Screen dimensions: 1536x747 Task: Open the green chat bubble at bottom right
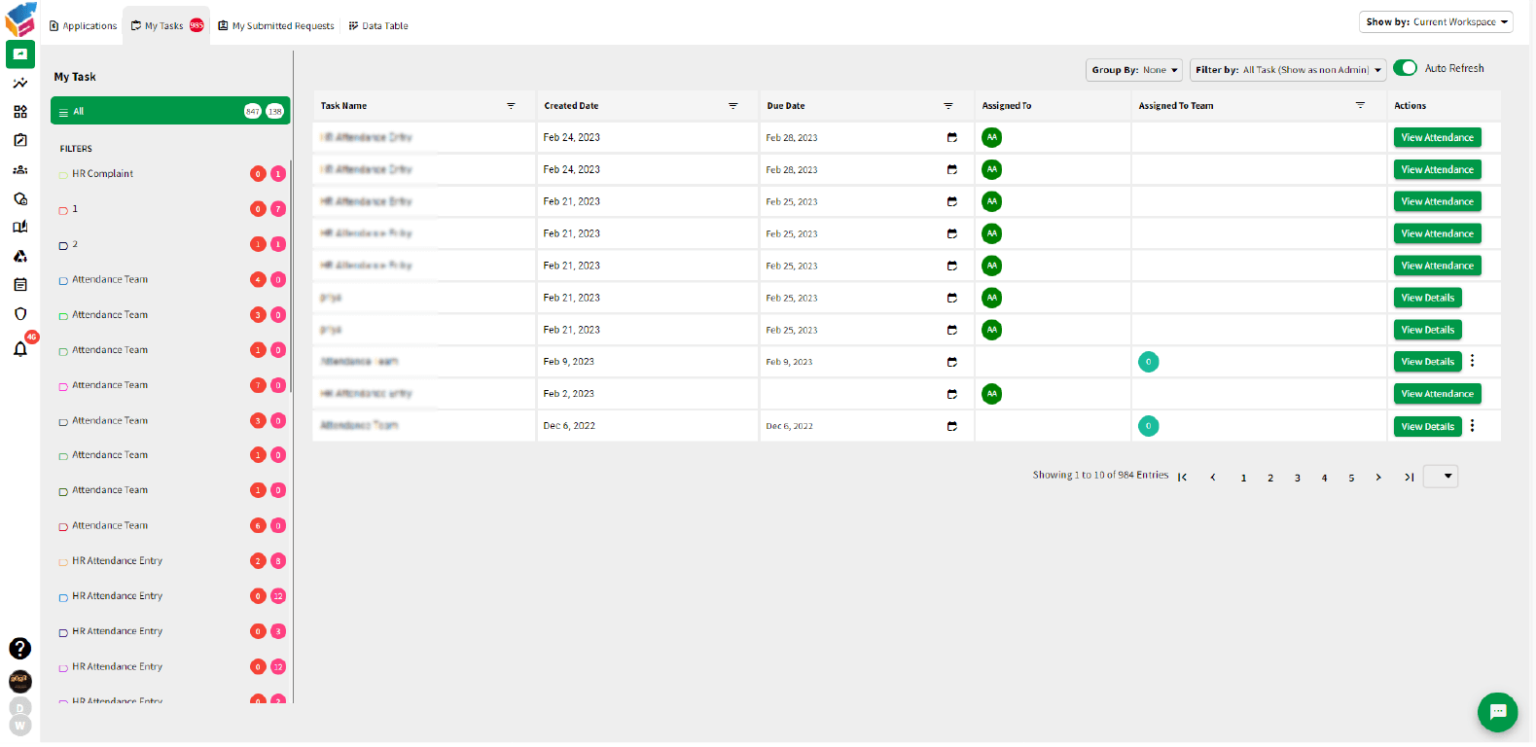pyautogui.click(x=1497, y=712)
